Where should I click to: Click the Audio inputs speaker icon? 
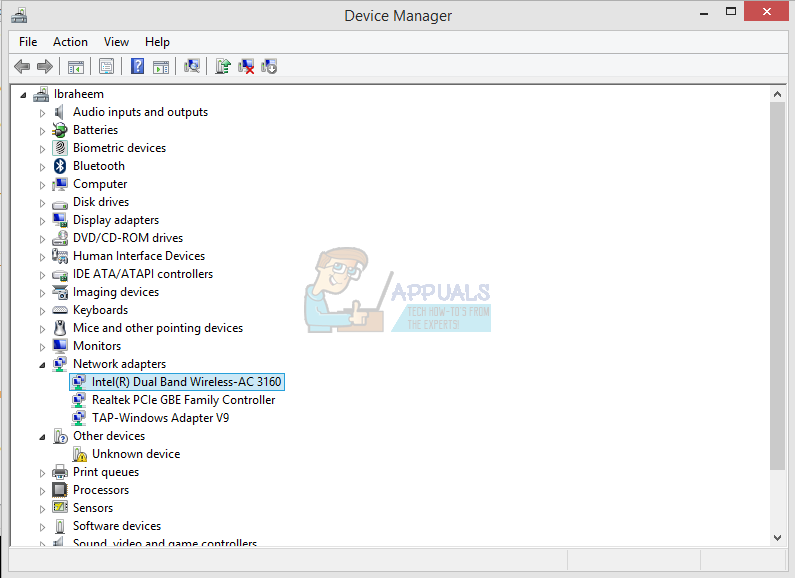tap(60, 112)
